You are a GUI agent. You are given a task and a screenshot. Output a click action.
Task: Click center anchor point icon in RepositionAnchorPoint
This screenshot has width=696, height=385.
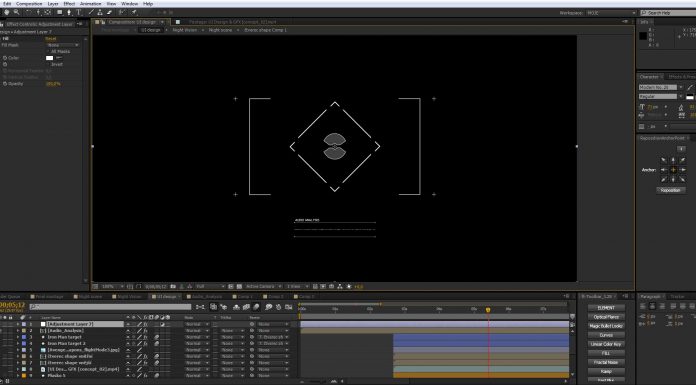673,170
